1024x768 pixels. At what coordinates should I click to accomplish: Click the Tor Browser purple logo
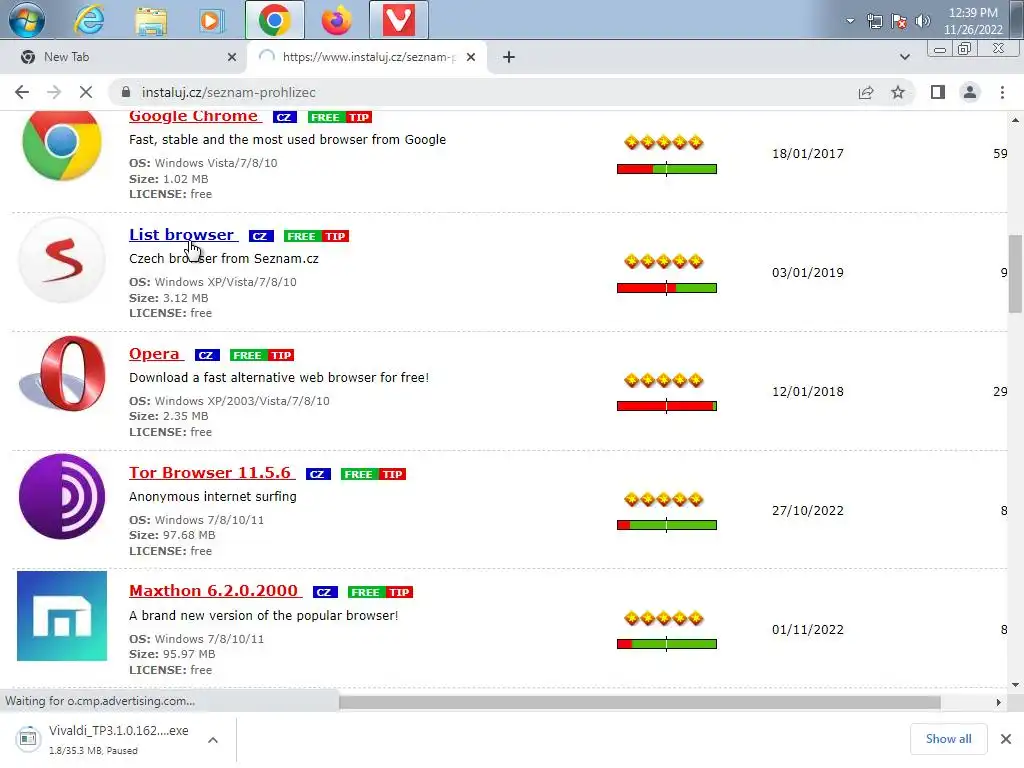(61, 497)
